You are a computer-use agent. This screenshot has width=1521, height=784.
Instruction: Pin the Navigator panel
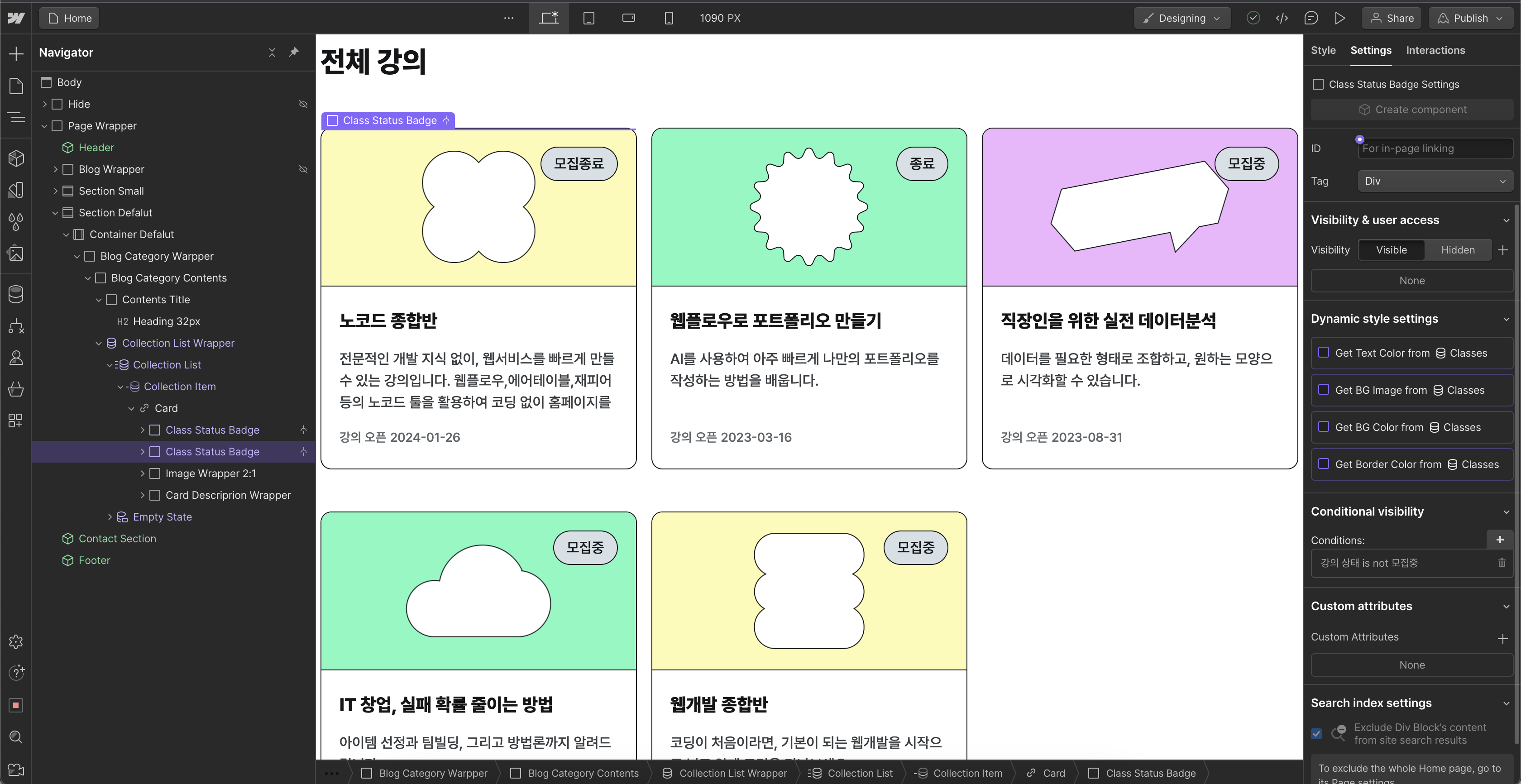[x=293, y=53]
